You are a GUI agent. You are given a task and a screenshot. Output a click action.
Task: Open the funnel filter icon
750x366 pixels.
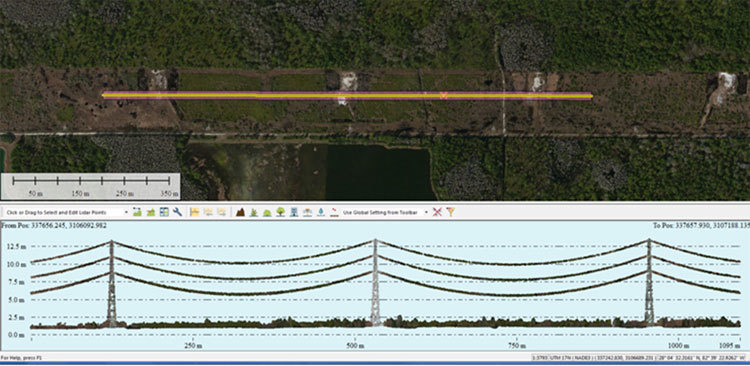(450, 212)
